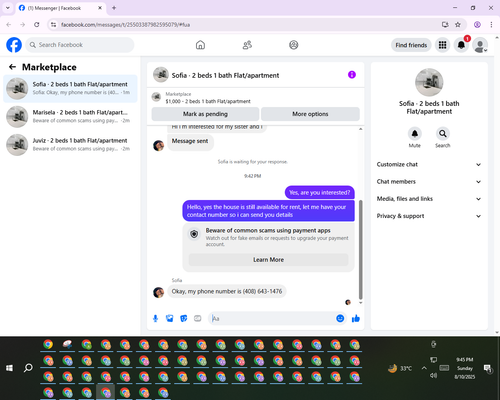This screenshot has height=400, width=500.
Task: Open a new browser tab
Action: click(x=114, y=8)
